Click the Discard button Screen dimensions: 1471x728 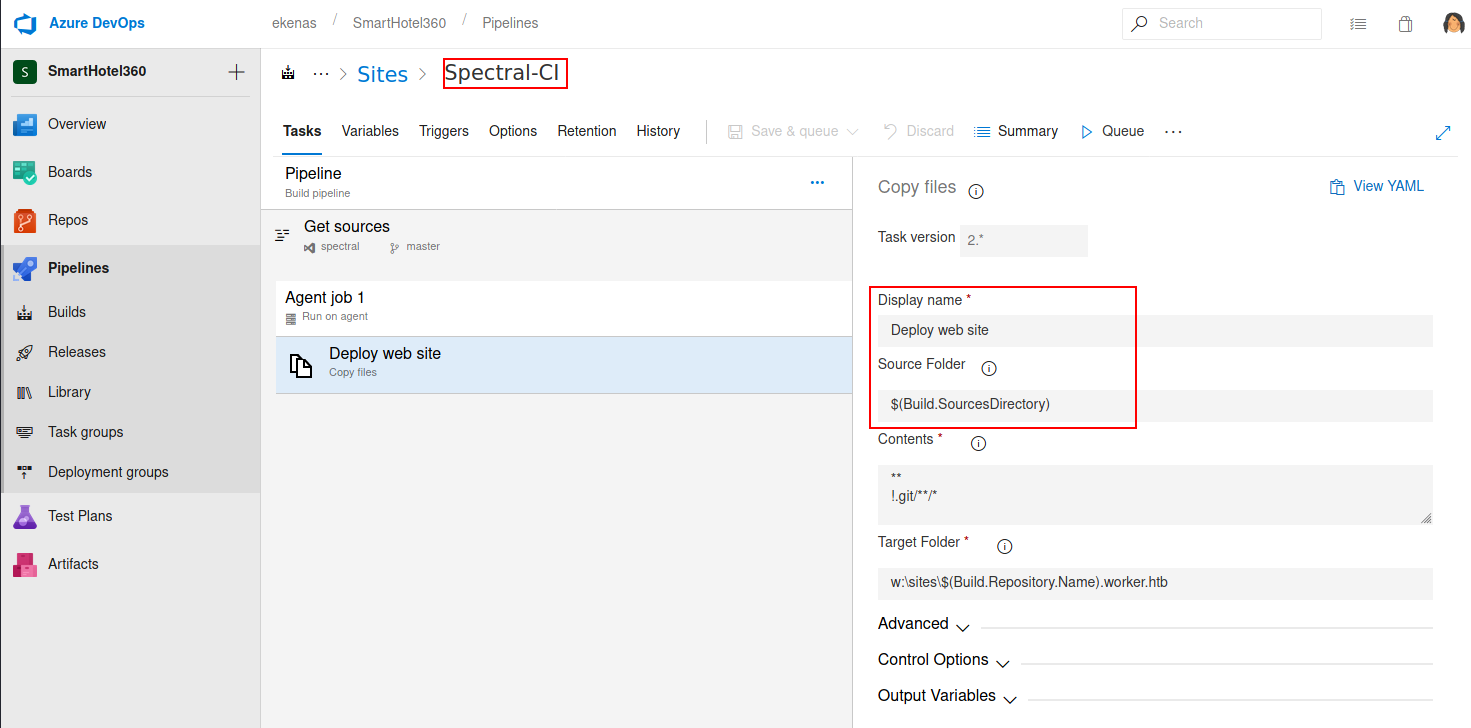918,131
